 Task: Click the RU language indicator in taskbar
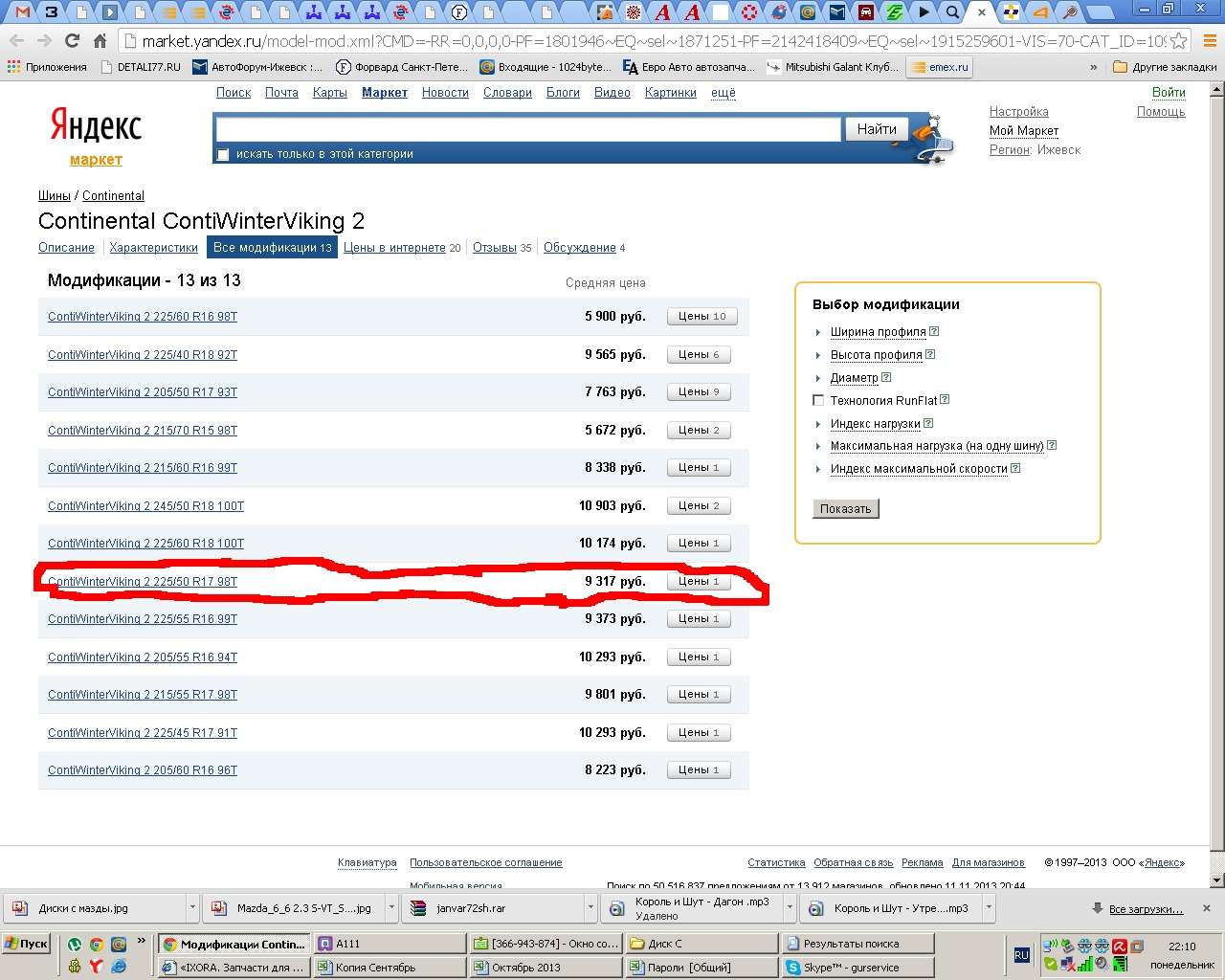(1021, 955)
